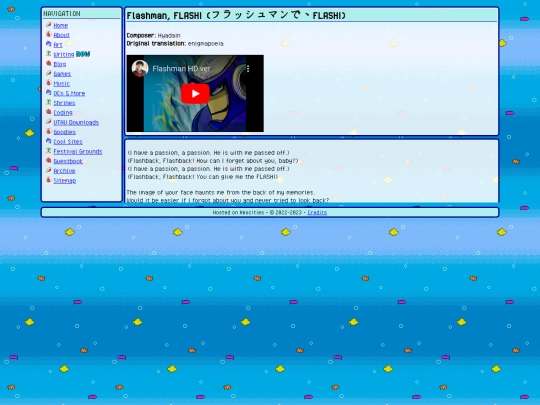Open the Writing section link
This screenshot has width=540, height=405.
click(64, 54)
